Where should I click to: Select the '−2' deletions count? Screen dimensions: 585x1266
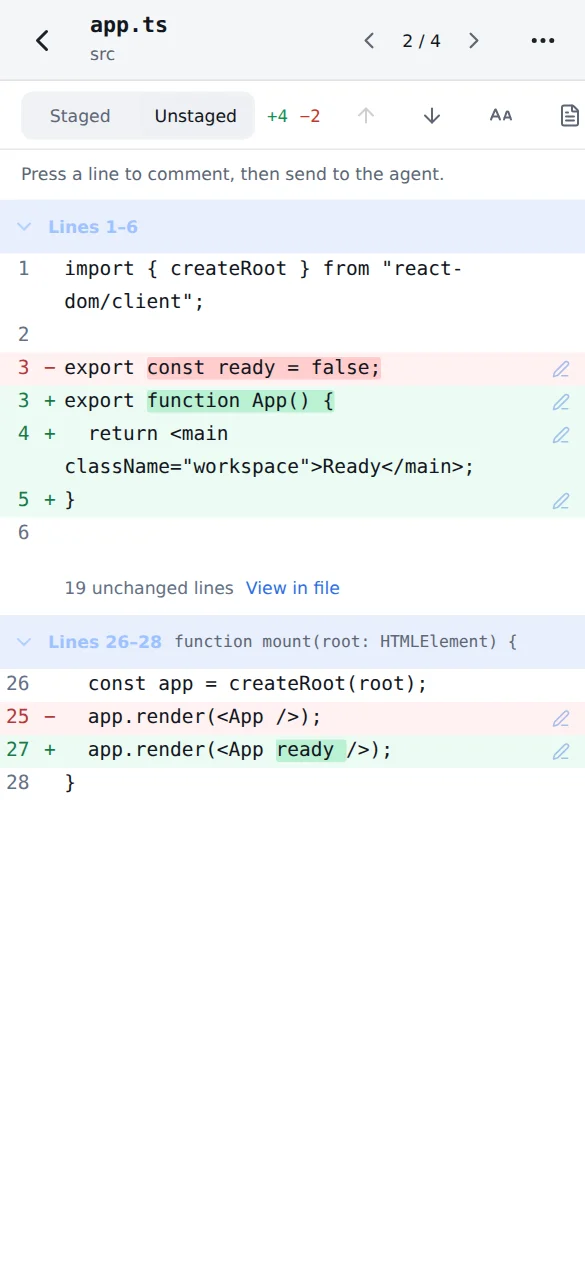coord(310,116)
